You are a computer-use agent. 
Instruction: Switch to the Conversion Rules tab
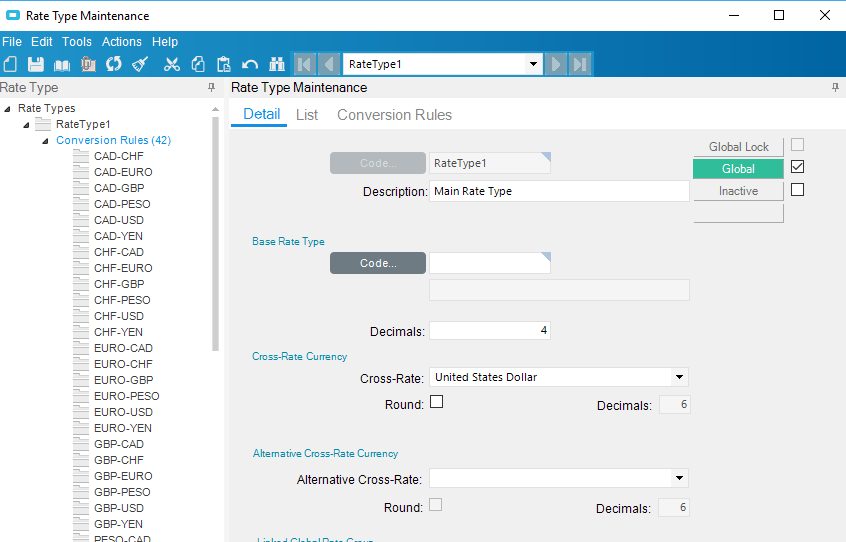[394, 115]
